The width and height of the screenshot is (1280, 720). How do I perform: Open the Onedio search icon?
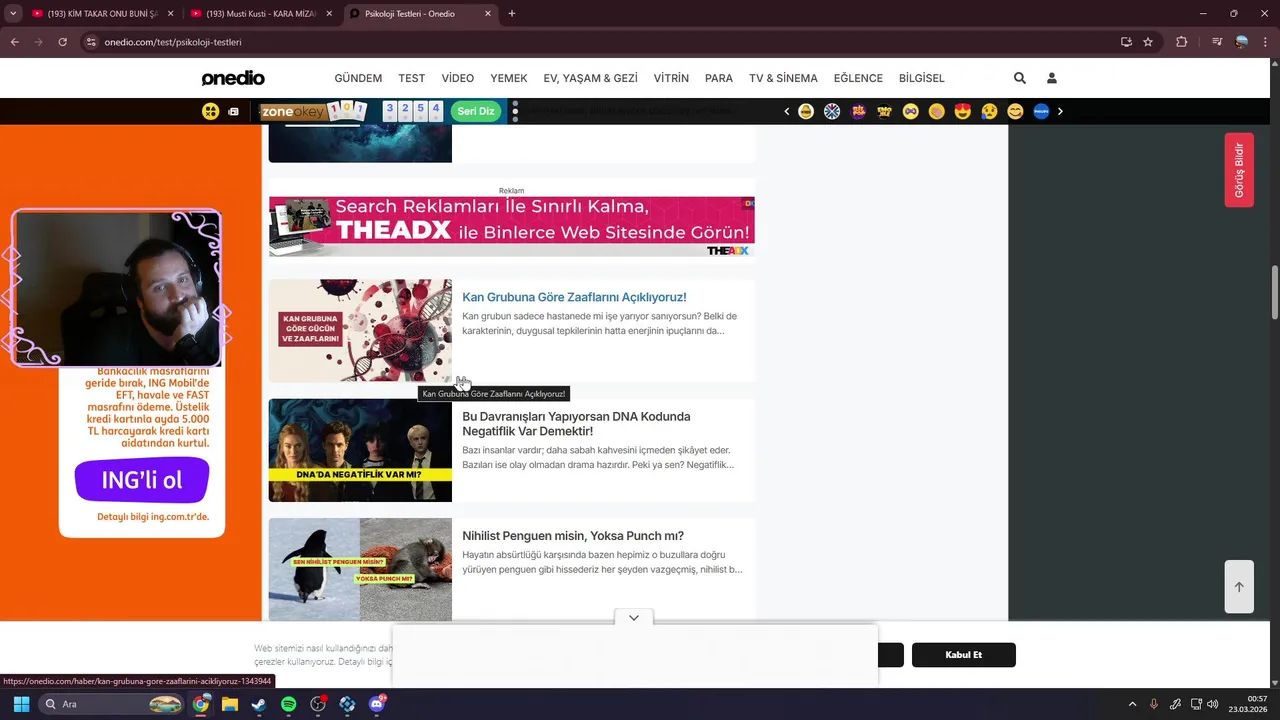[x=1019, y=78]
